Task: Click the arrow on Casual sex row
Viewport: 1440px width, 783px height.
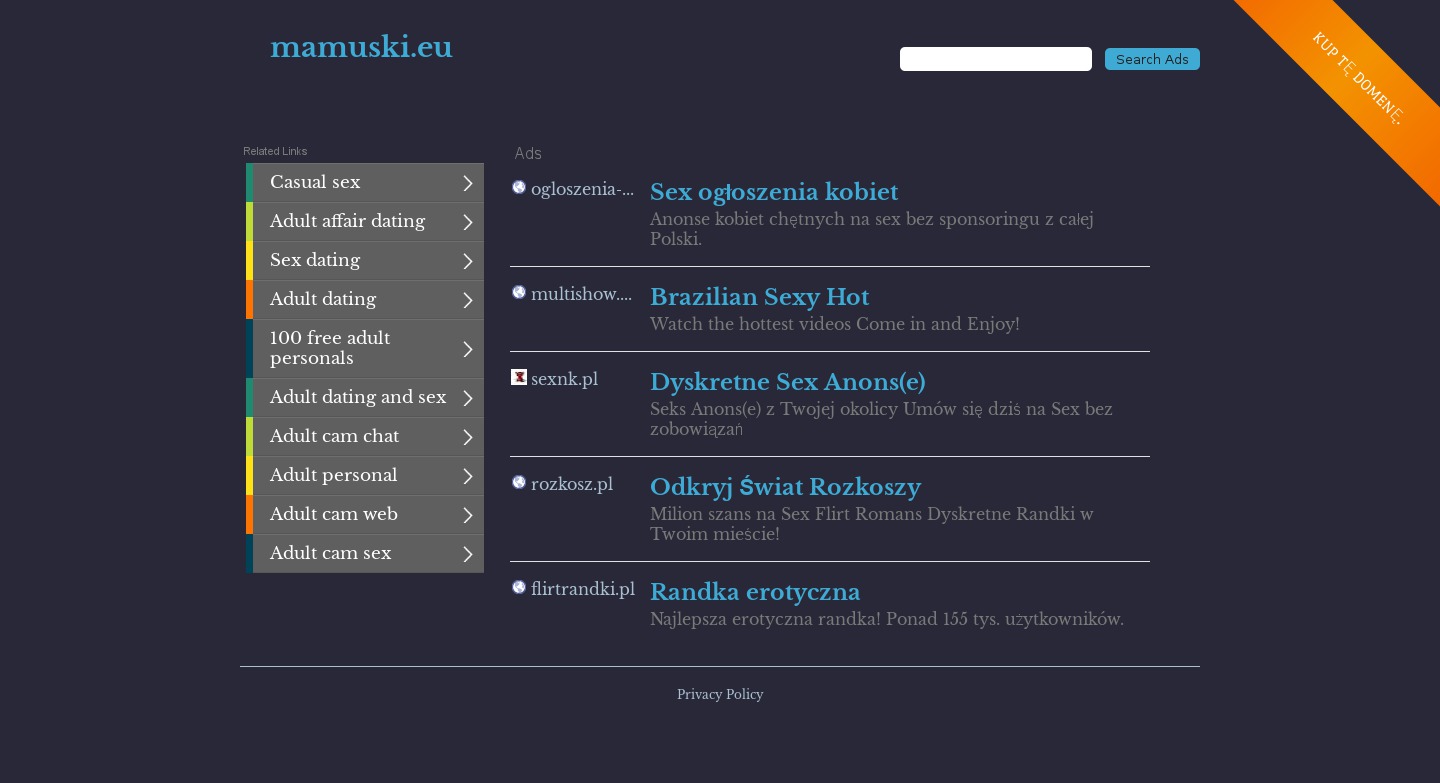Action: (467, 183)
